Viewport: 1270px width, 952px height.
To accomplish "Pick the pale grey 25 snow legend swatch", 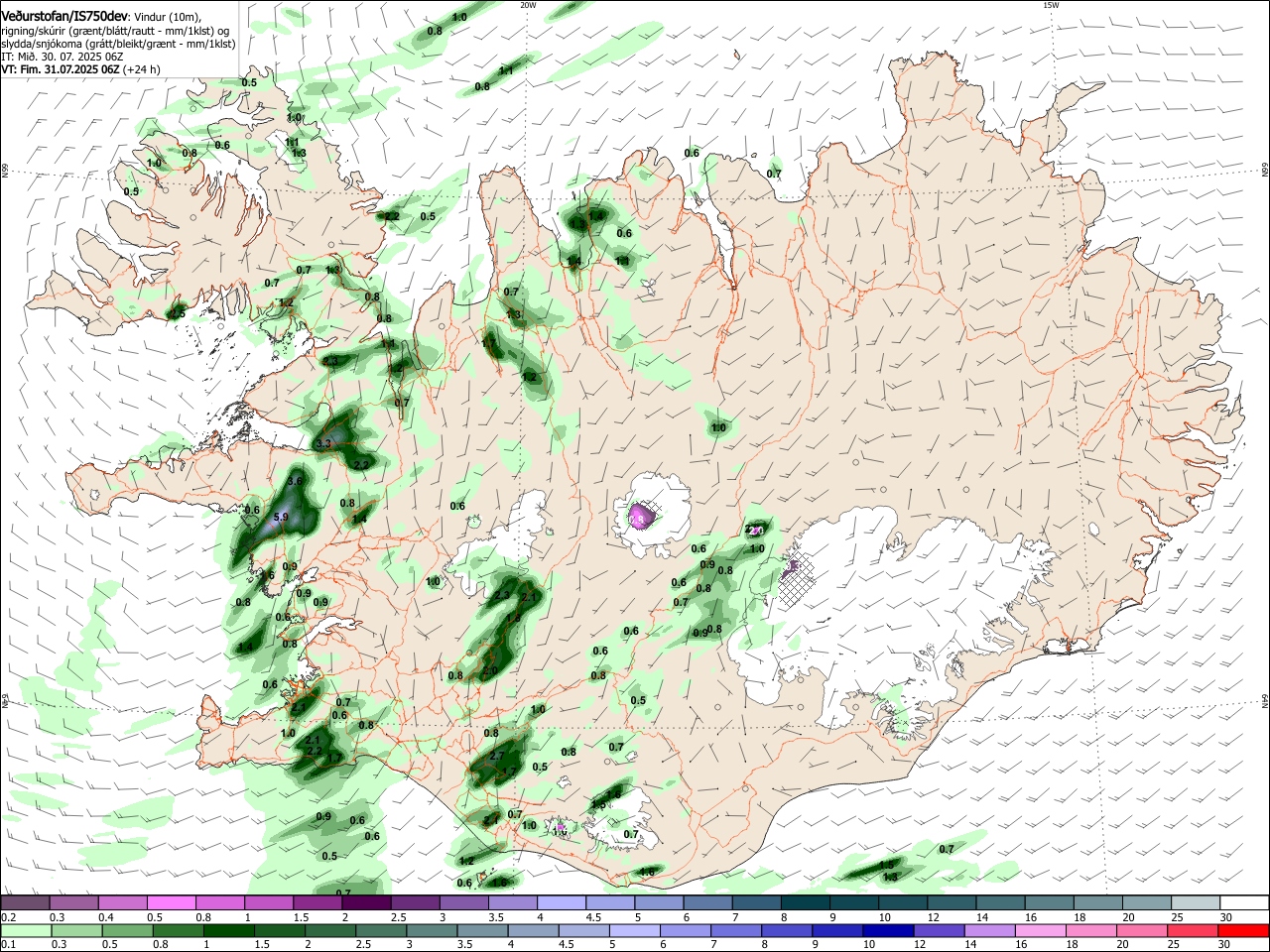I will coord(1196,903).
